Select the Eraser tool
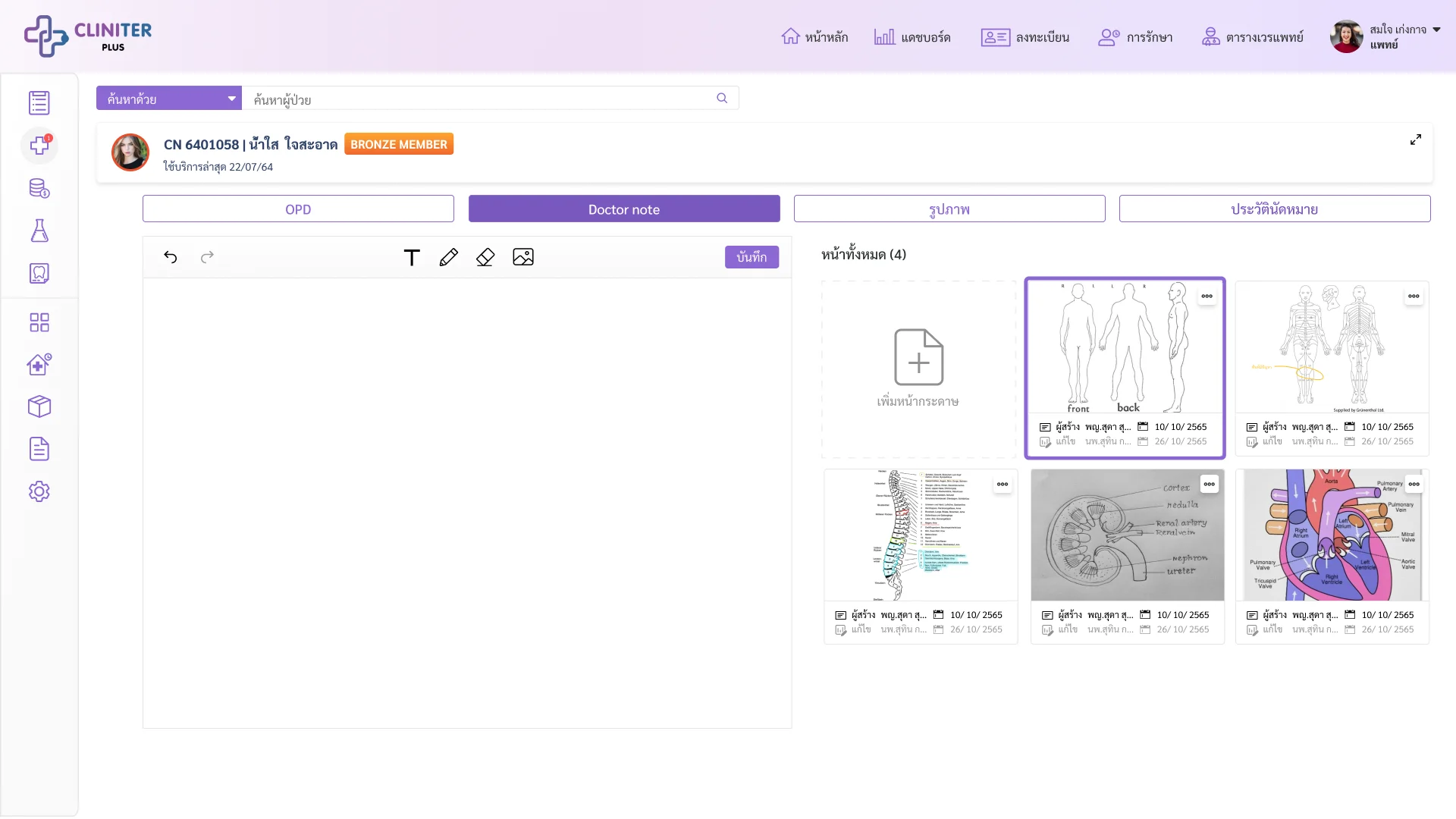This screenshot has width=1456, height=819. point(485,257)
